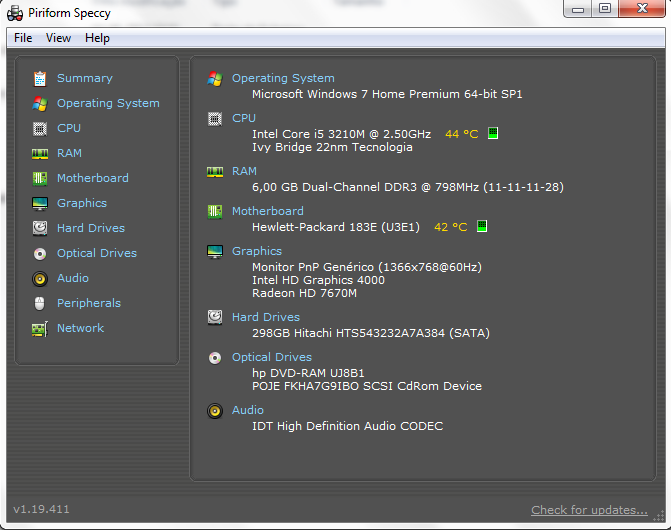Click the Graphics monitor icon in sidebar

pyautogui.click(x=40, y=204)
